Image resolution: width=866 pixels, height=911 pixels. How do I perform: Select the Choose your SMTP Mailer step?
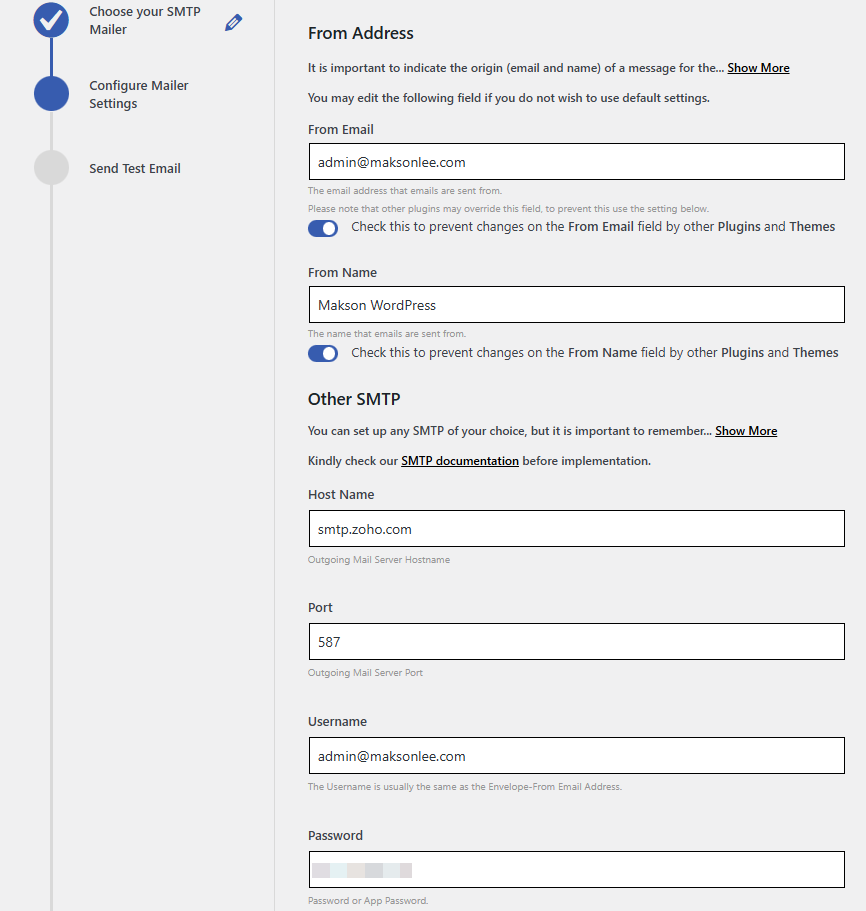(x=144, y=20)
